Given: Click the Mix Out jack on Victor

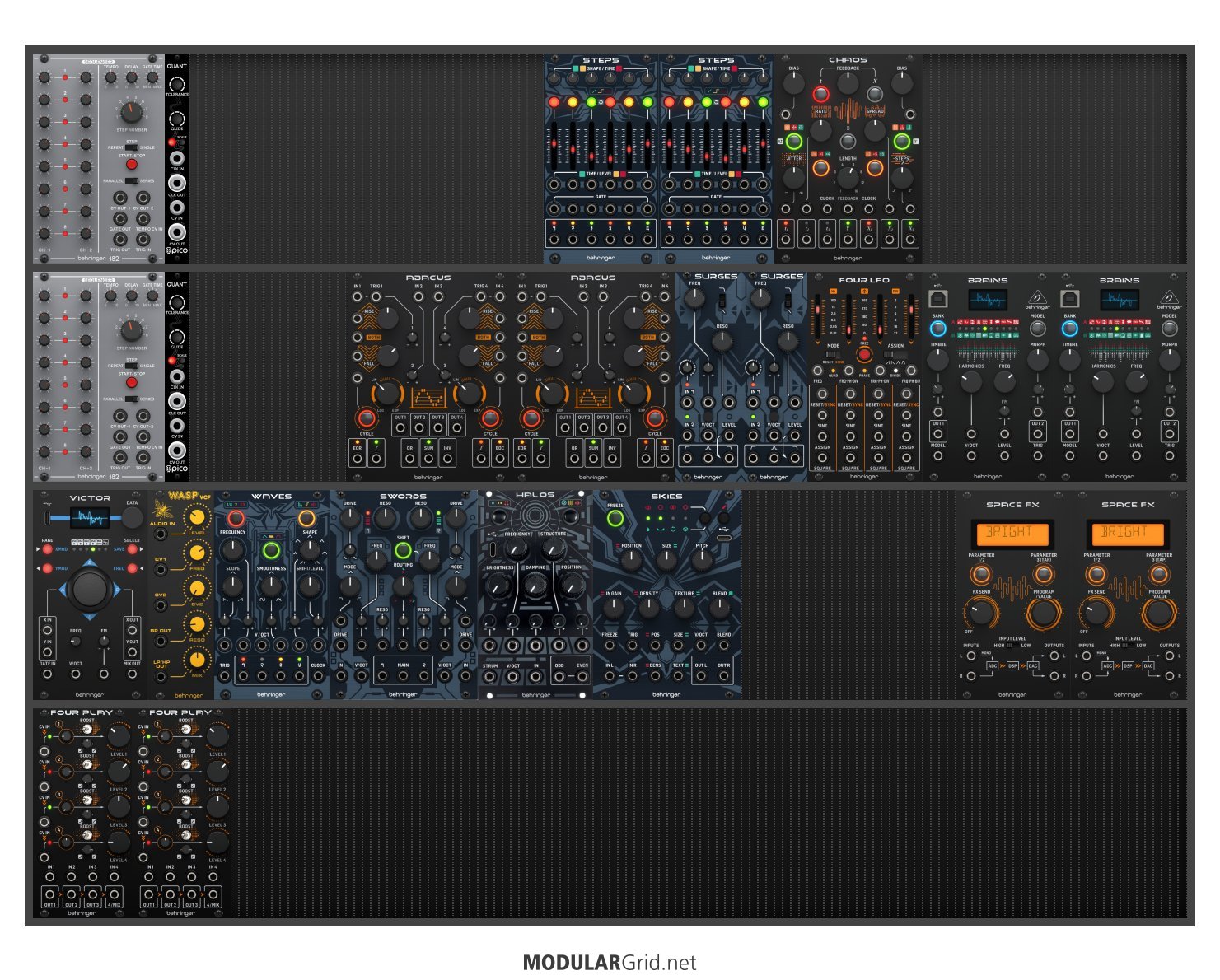Looking at the screenshot, I should [132, 674].
